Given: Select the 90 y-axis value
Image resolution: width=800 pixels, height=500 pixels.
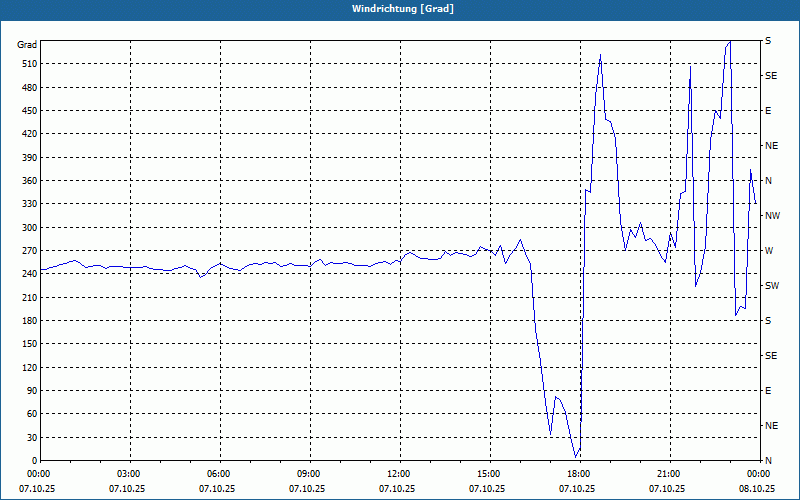Looking at the screenshot, I should 32,390.
